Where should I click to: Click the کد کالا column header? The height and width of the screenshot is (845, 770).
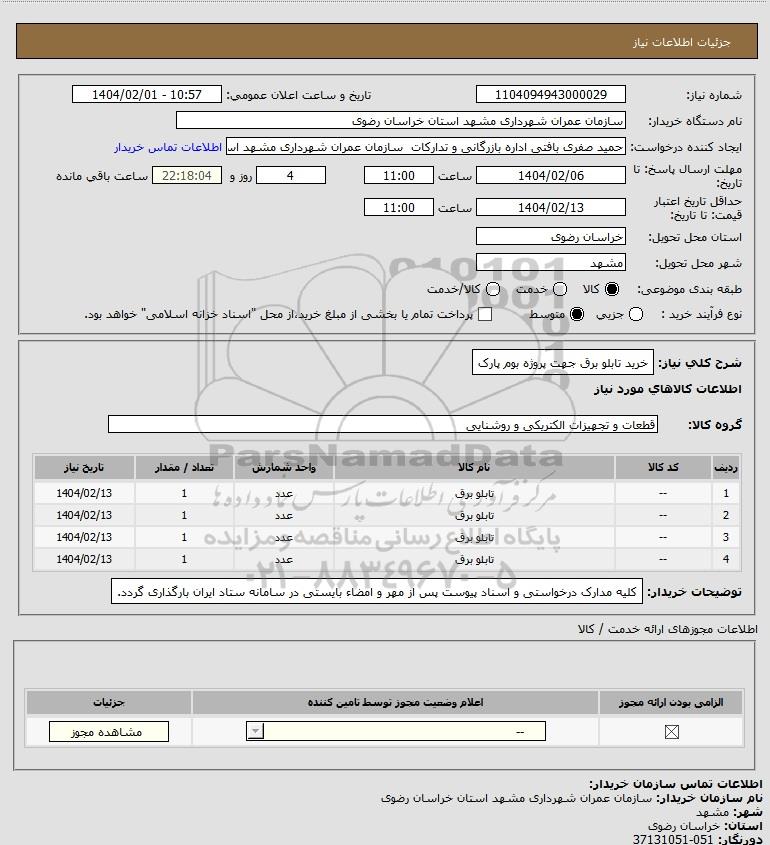pyautogui.click(x=663, y=467)
